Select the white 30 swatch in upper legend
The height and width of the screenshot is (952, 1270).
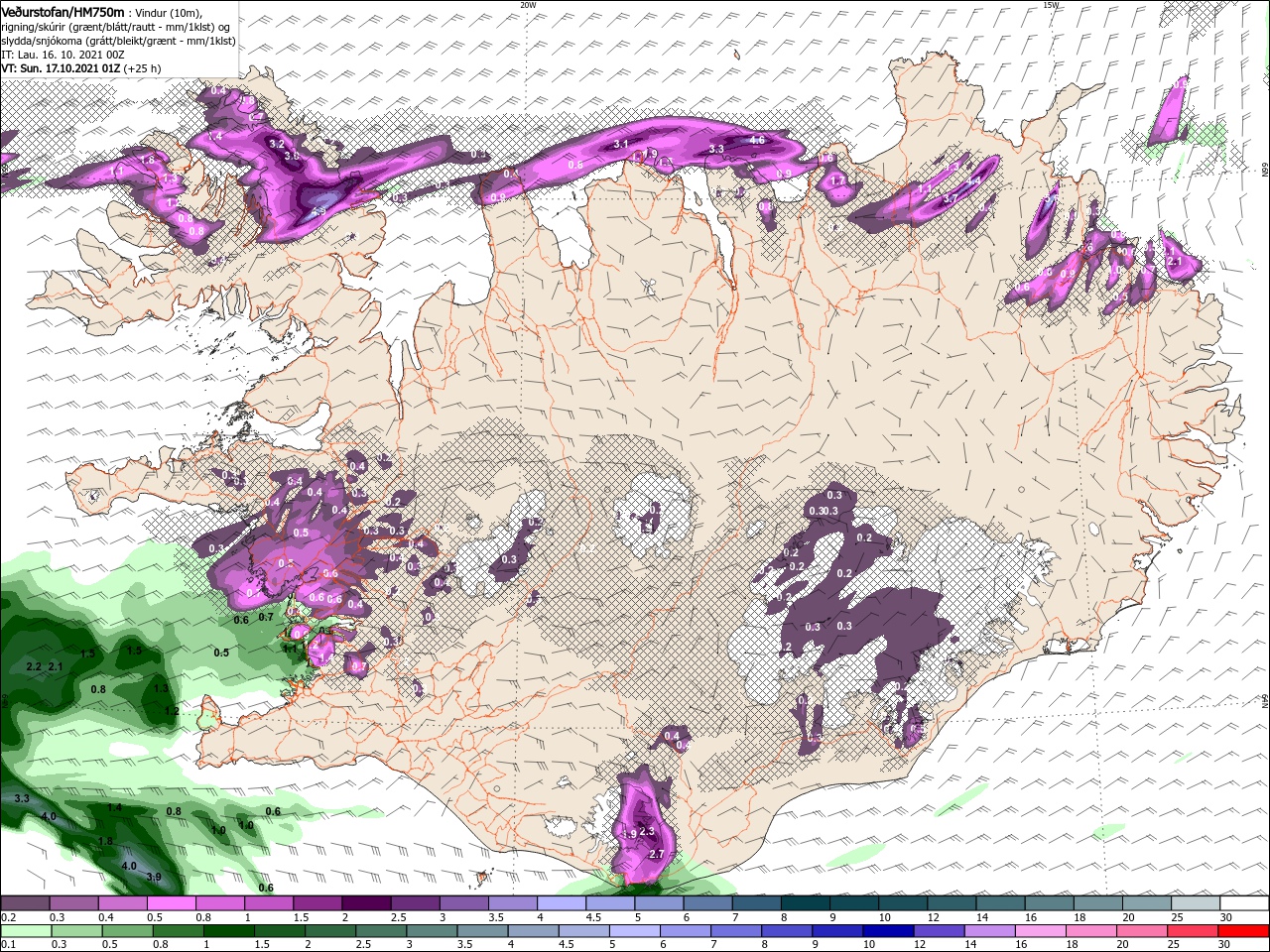1244,903
